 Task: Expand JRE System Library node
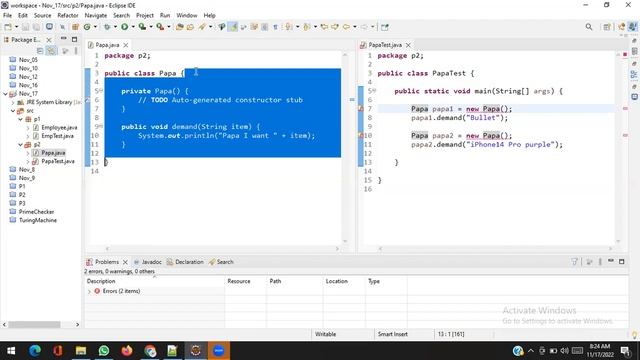tap(13, 102)
